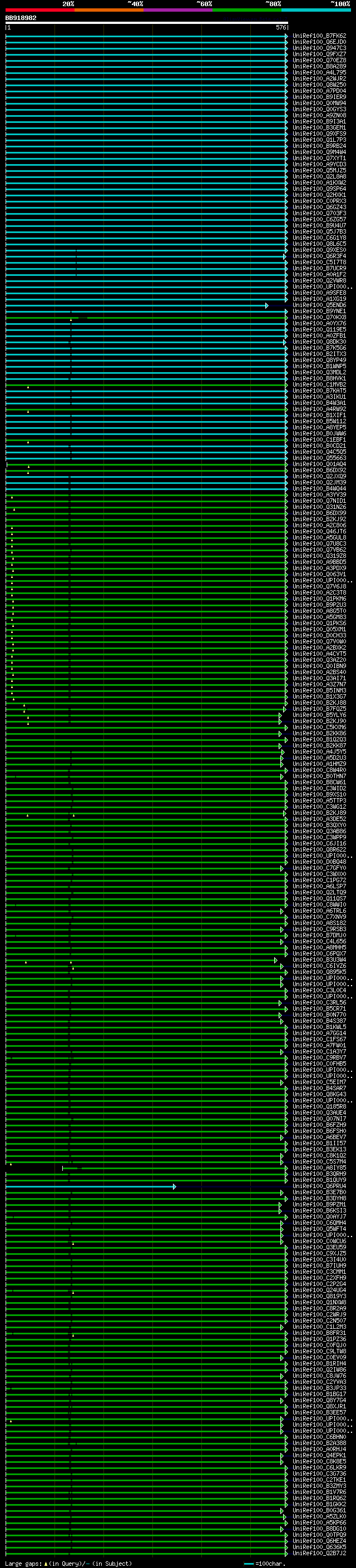Select hit label UniRef100_B3GEM1
356x1568 pixels.
319,128
